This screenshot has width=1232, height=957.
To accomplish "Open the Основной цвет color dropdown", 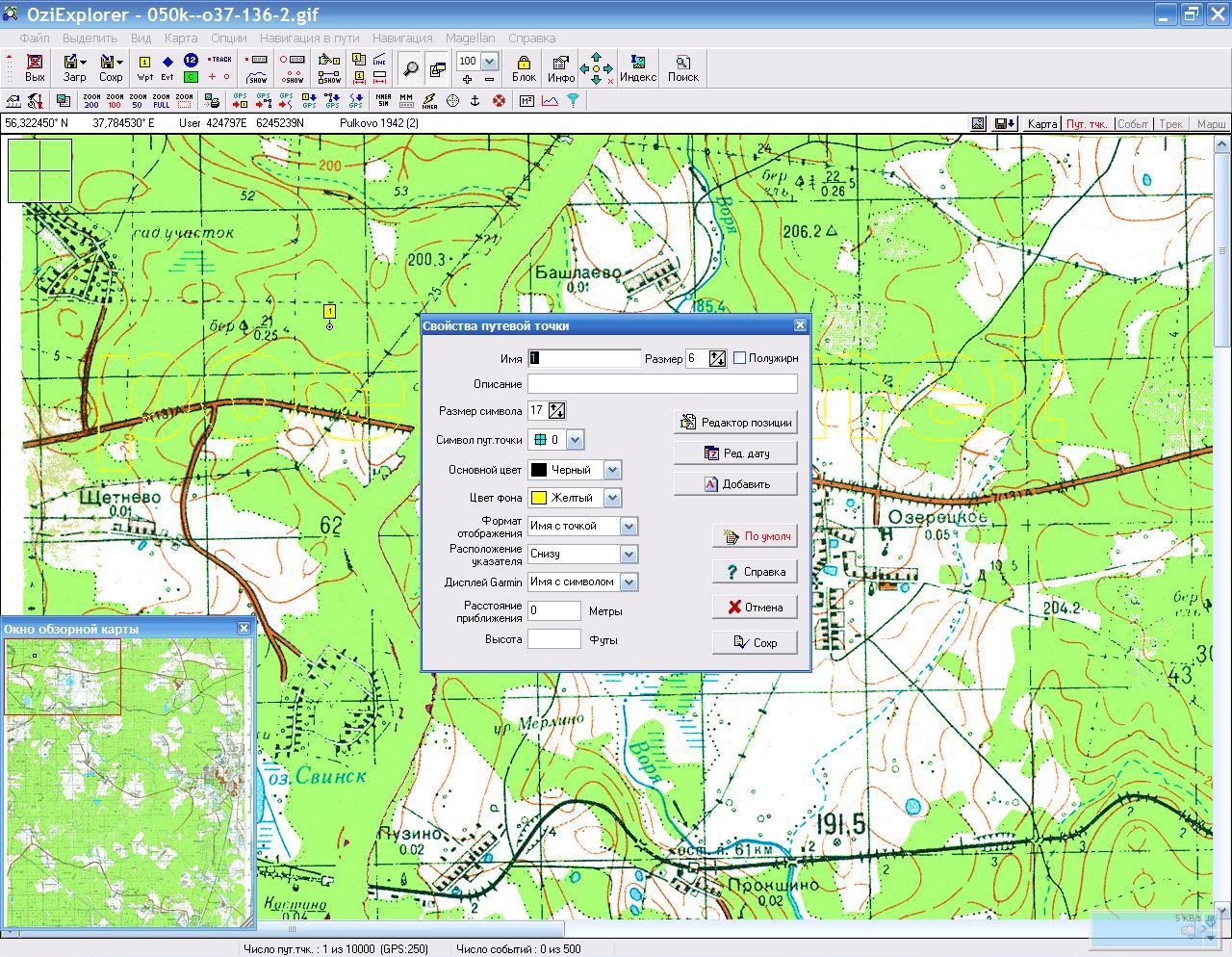I will click(x=612, y=470).
